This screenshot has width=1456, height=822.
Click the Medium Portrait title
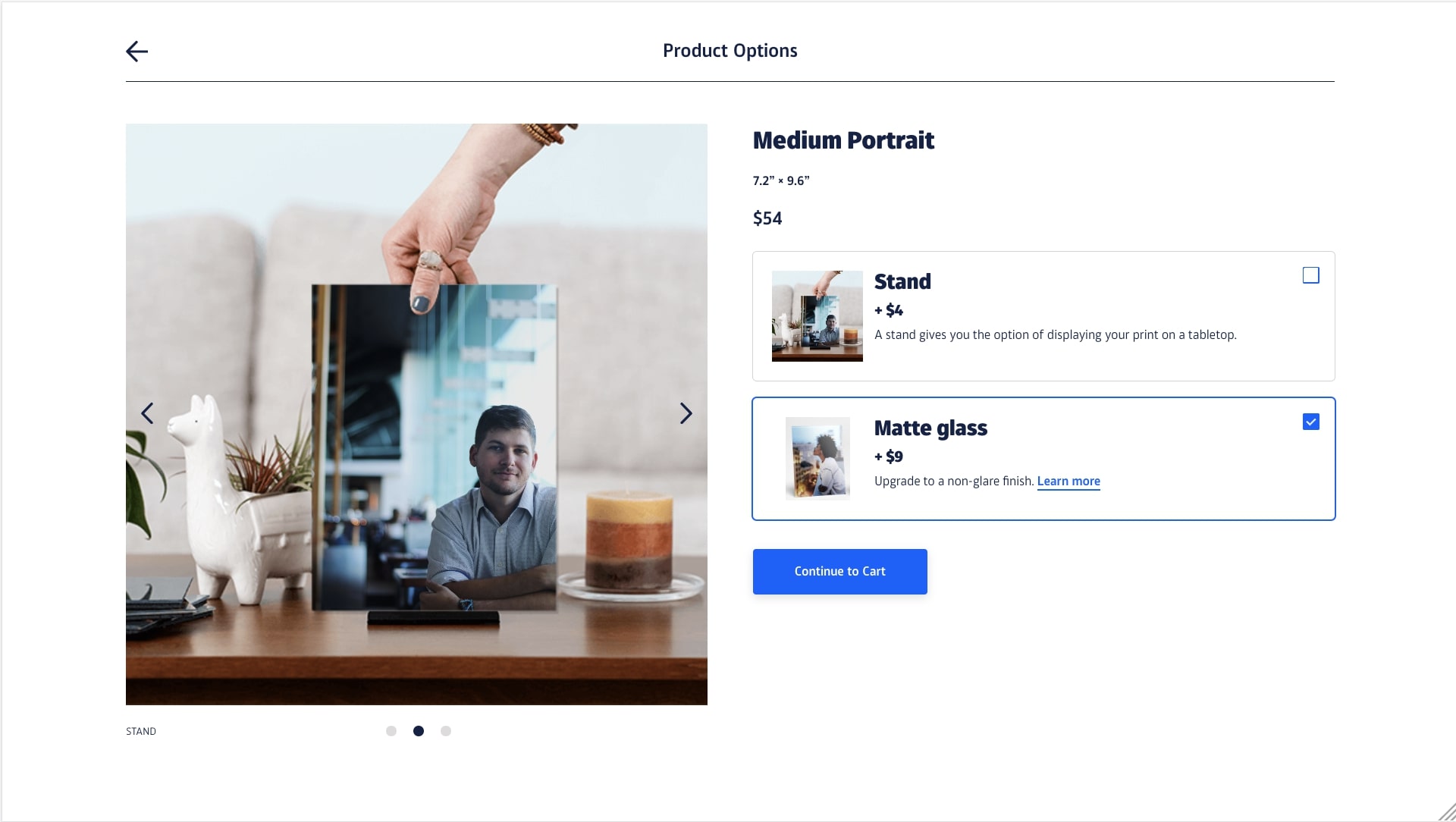pyautogui.click(x=843, y=140)
